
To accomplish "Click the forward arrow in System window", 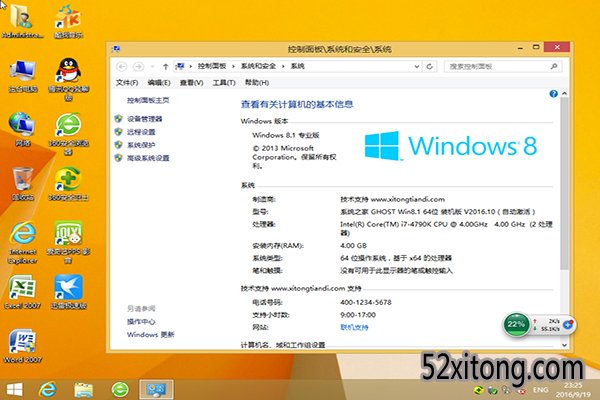I will click(x=138, y=67).
